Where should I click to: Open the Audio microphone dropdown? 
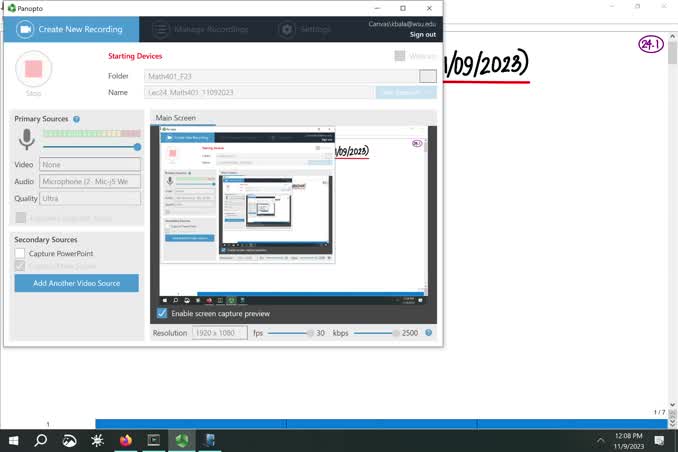pyautogui.click(x=90, y=182)
